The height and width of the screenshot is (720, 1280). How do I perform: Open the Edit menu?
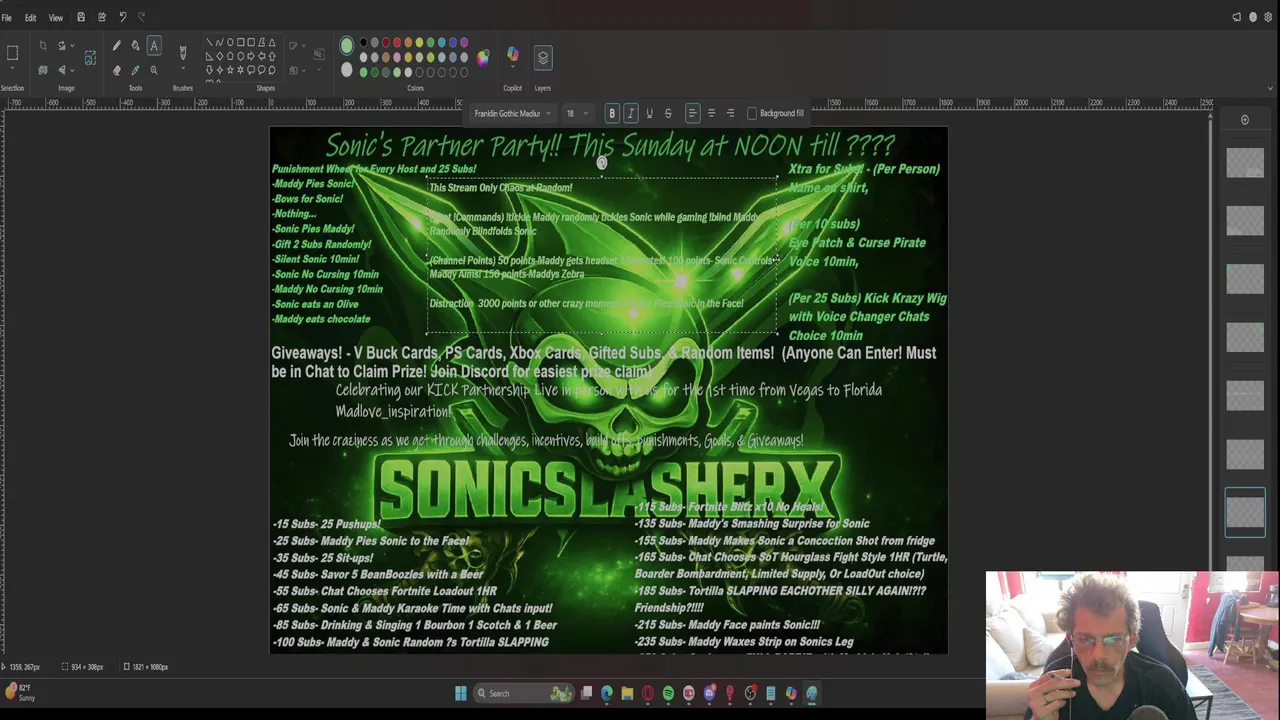[30, 18]
